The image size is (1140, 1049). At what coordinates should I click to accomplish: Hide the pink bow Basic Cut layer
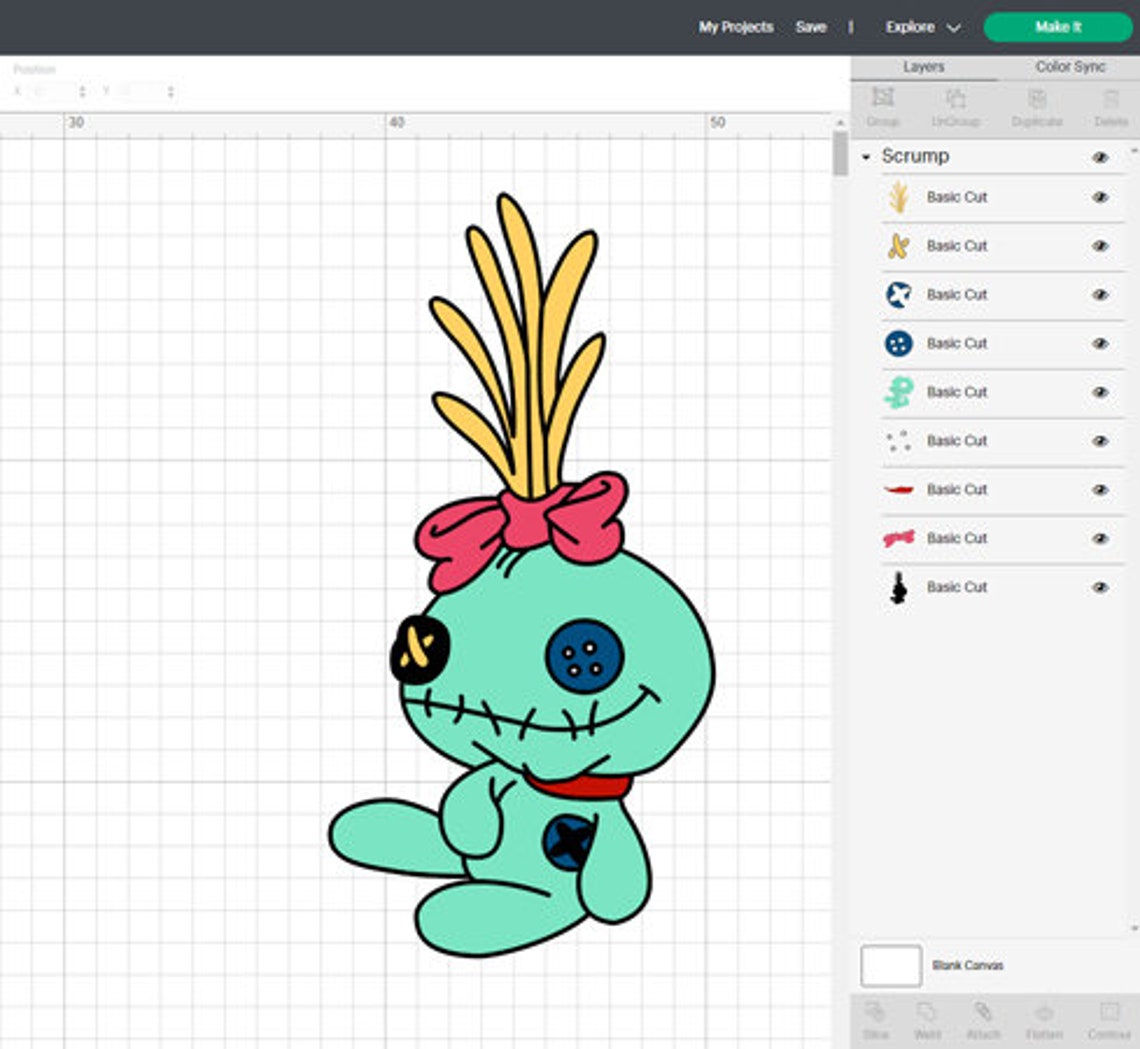(x=1100, y=538)
